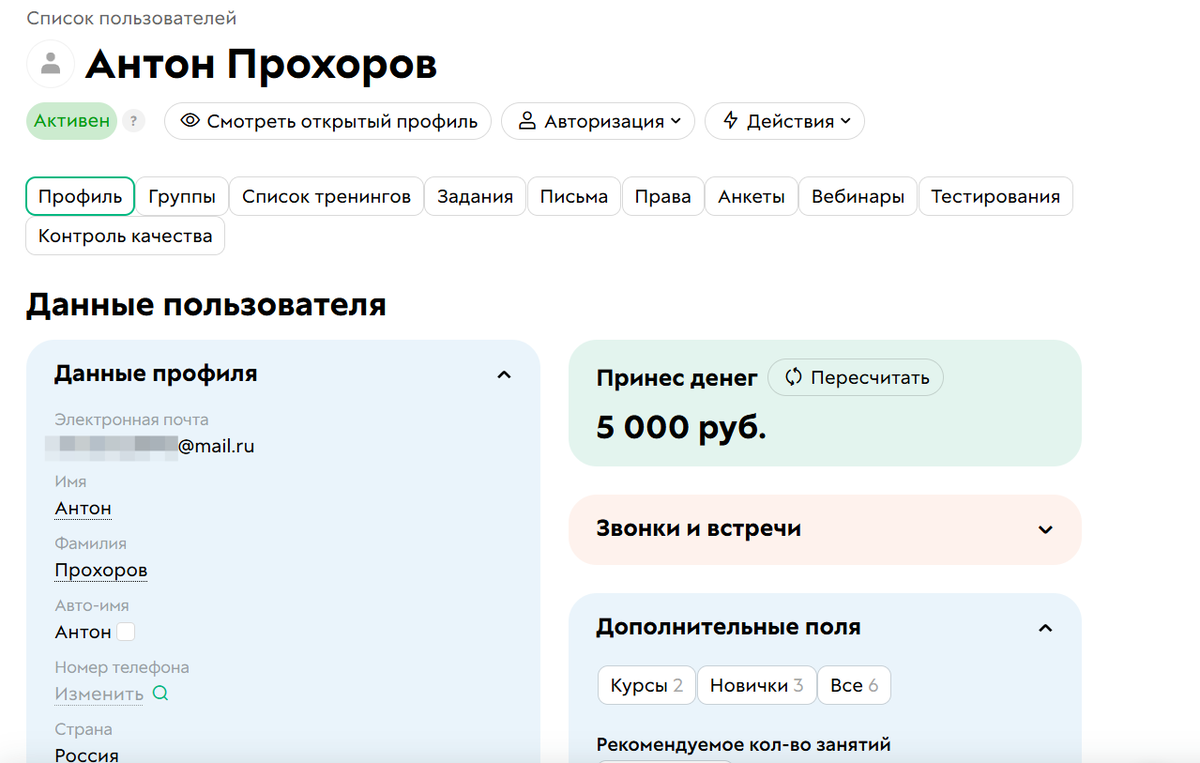Viewport: 1200px width, 763px height.
Task: Switch to the "Группы" tab
Action: coord(182,196)
